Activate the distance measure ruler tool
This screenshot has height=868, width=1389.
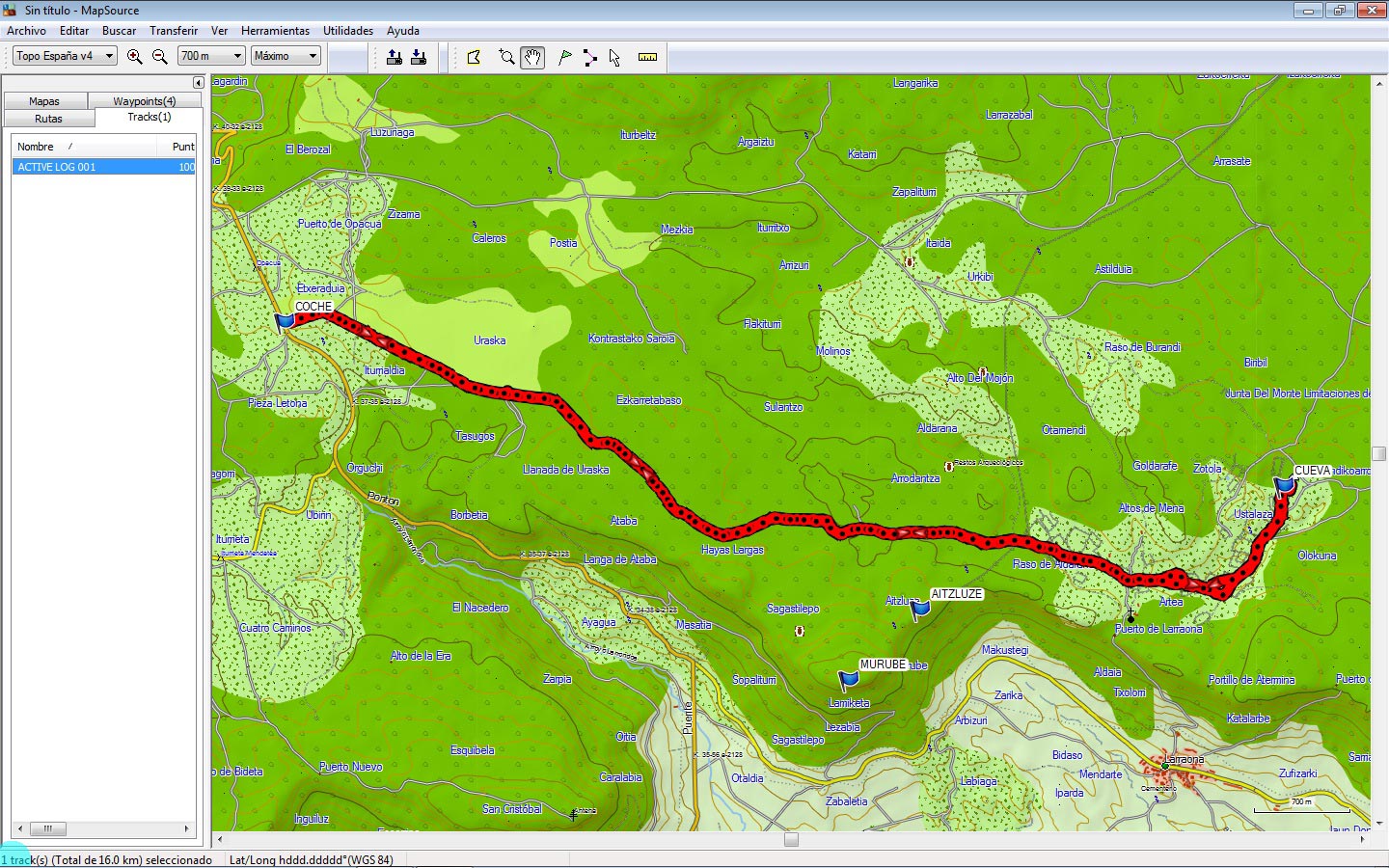[647, 57]
